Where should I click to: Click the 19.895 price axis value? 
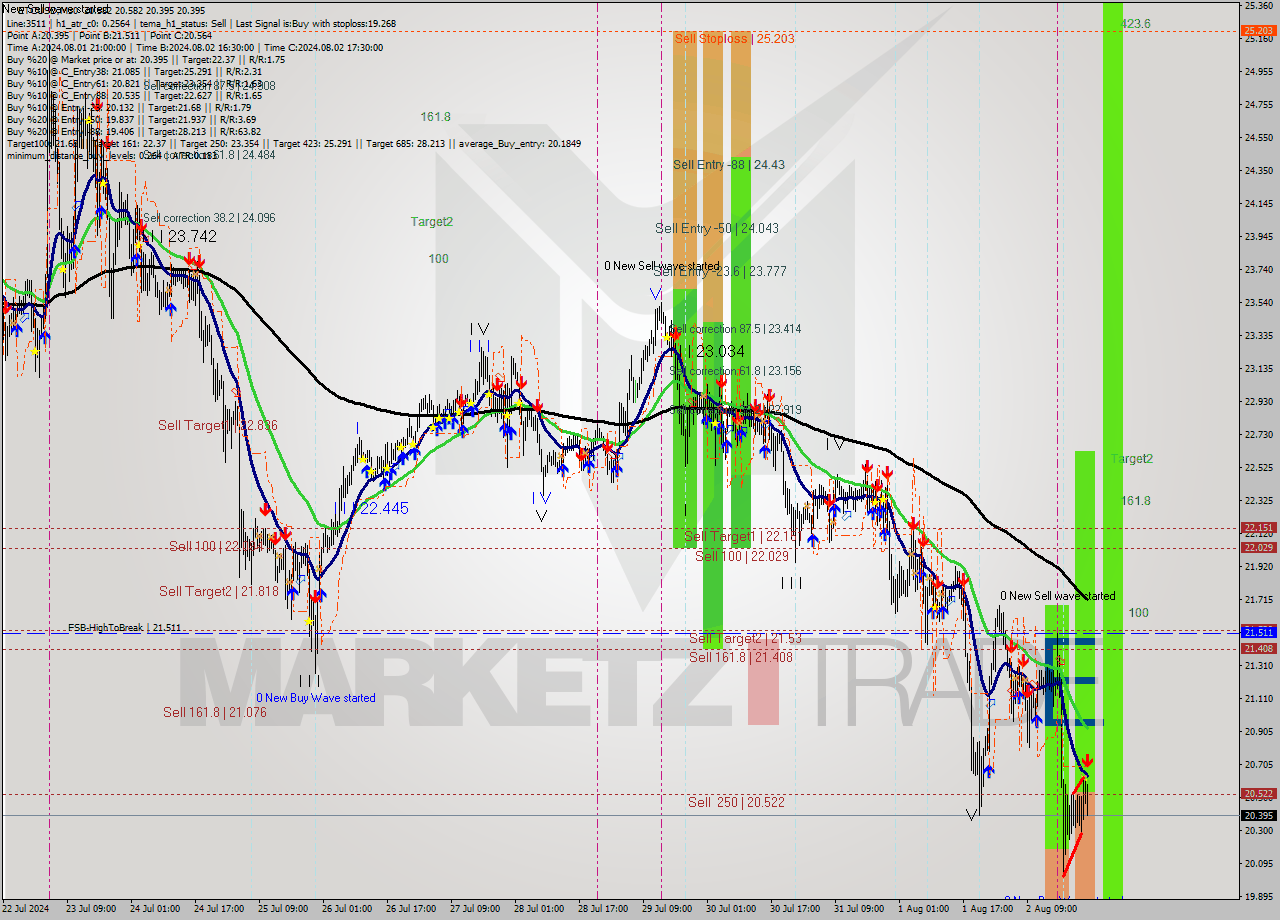tap(1258, 896)
